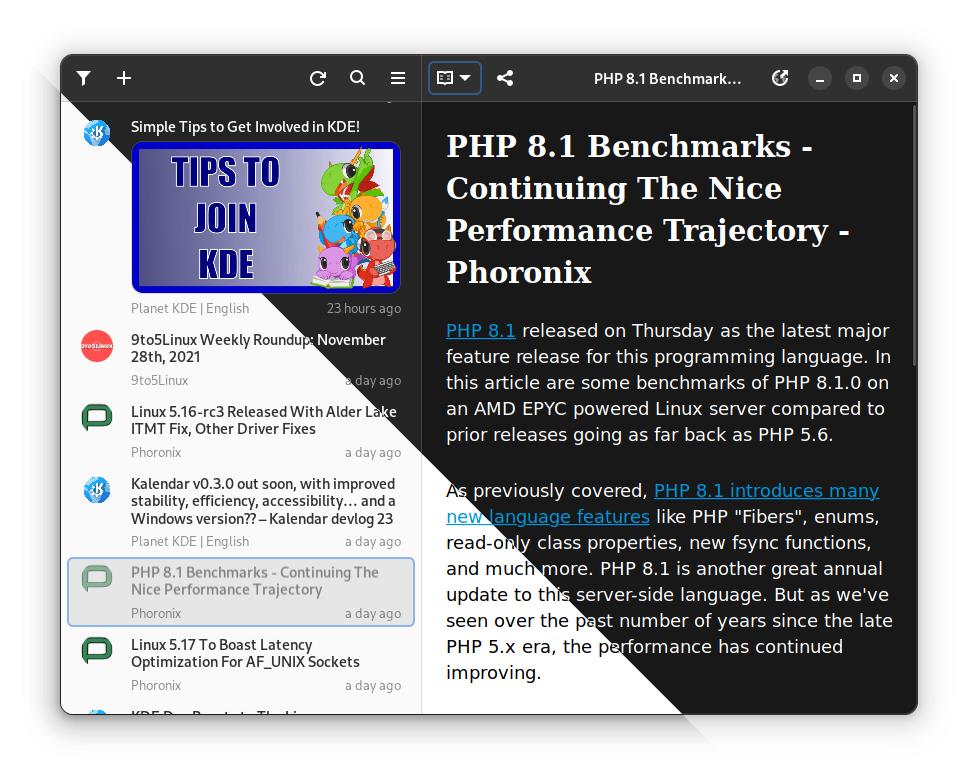Open the 'PHP 8.1' link in article
This screenshot has width=978, height=781.
point(481,331)
